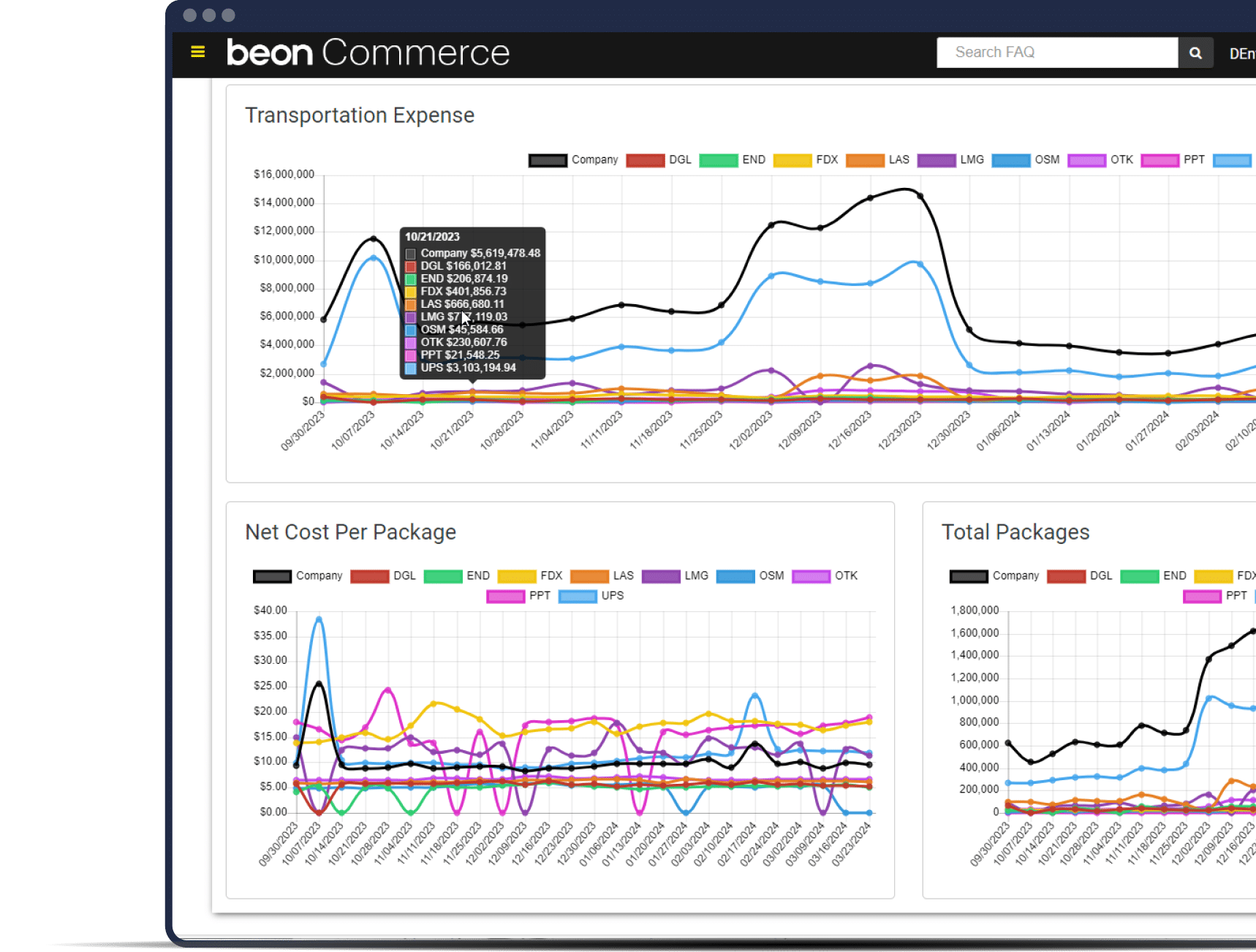Toggle LAS series in Transportation Expense legend

(x=877, y=160)
